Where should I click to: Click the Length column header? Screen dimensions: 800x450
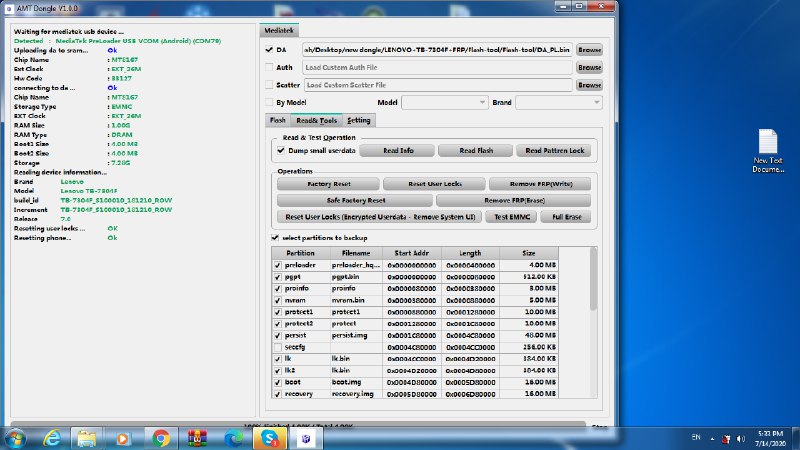[x=470, y=253]
